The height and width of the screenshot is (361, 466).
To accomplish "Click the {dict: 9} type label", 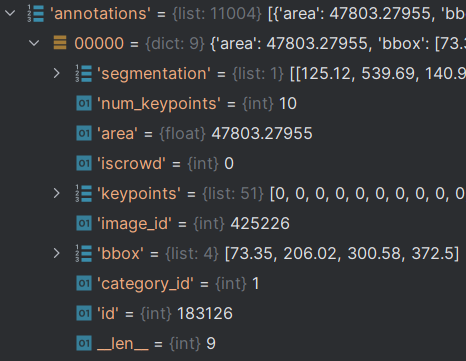I will click(175, 43).
